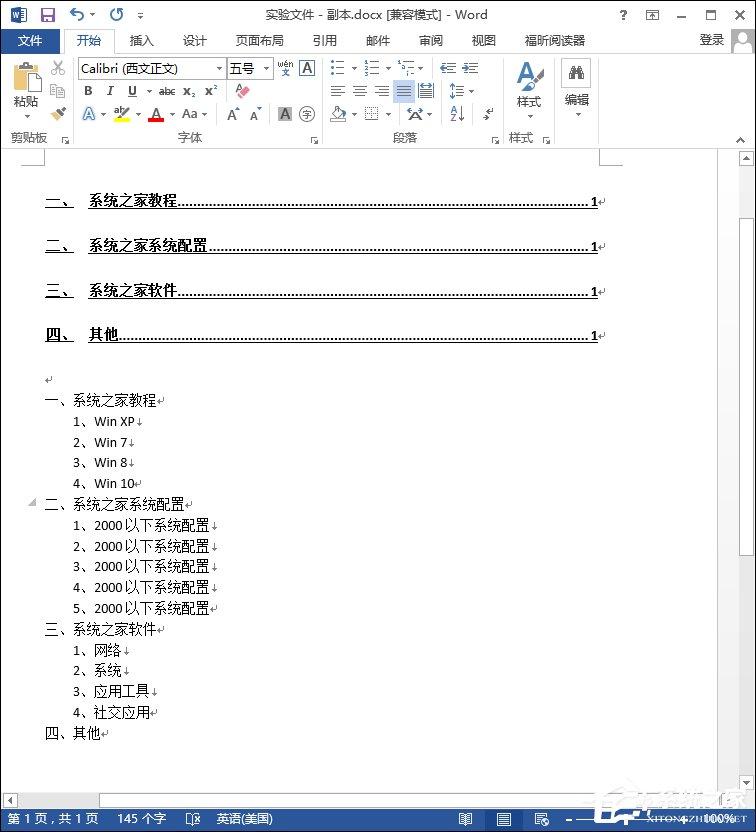Apply character border icon
Image resolution: width=756 pixels, height=832 pixels.
point(307,68)
